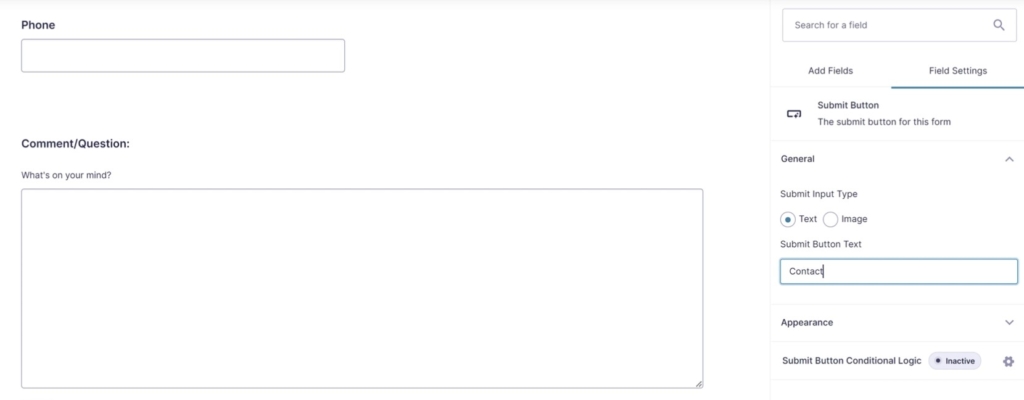Collapse the General section chevron
The width and height of the screenshot is (1024, 400).
click(x=1009, y=159)
